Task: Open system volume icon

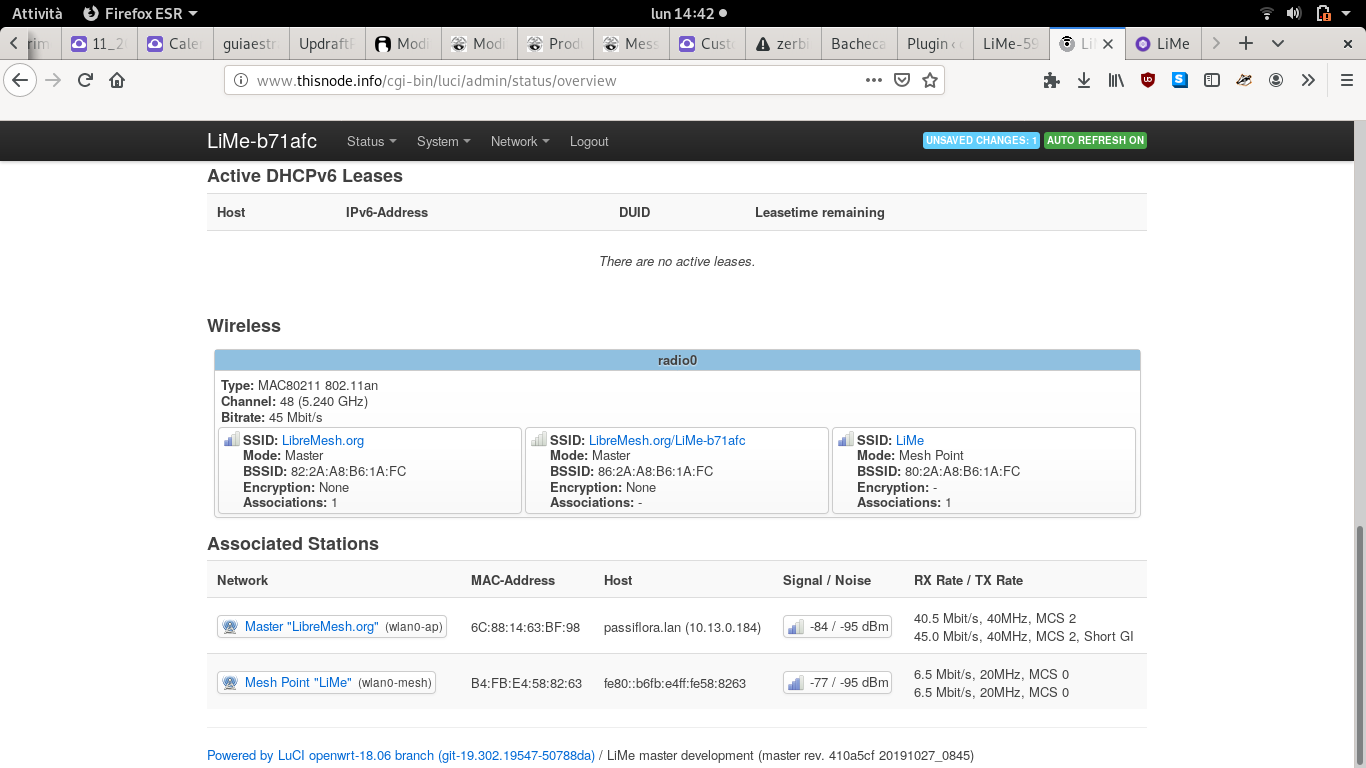Action: tap(1294, 13)
